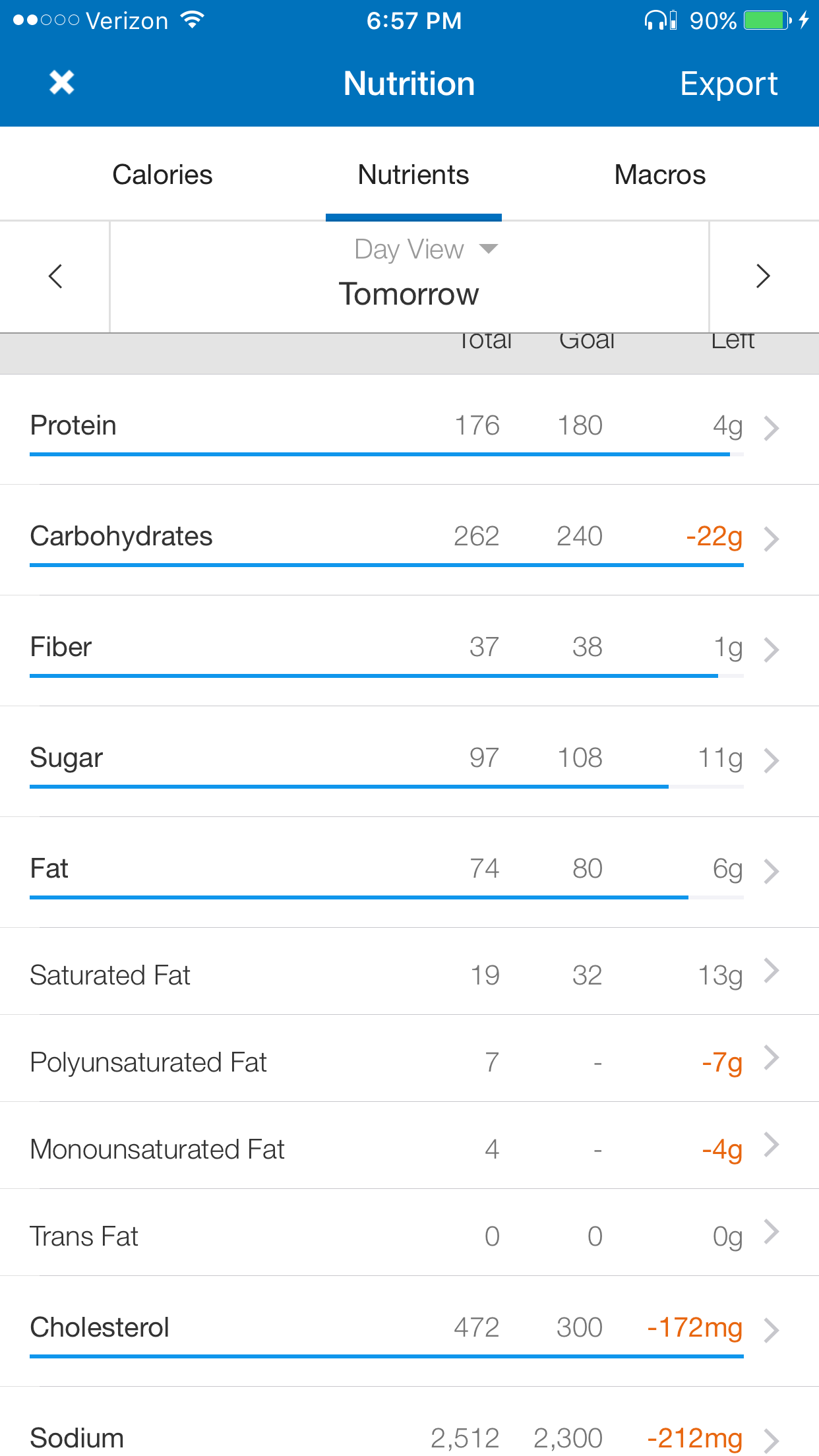Click the Protein progress bar
819x1456 pixels.
point(380,454)
